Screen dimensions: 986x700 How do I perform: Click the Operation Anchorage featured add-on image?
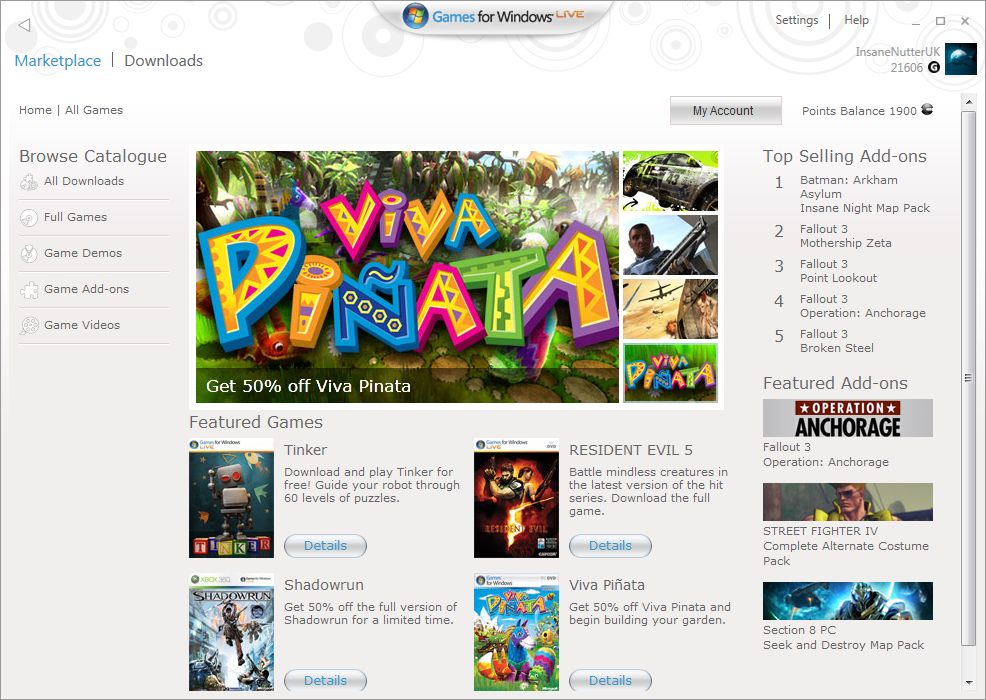pos(848,418)
